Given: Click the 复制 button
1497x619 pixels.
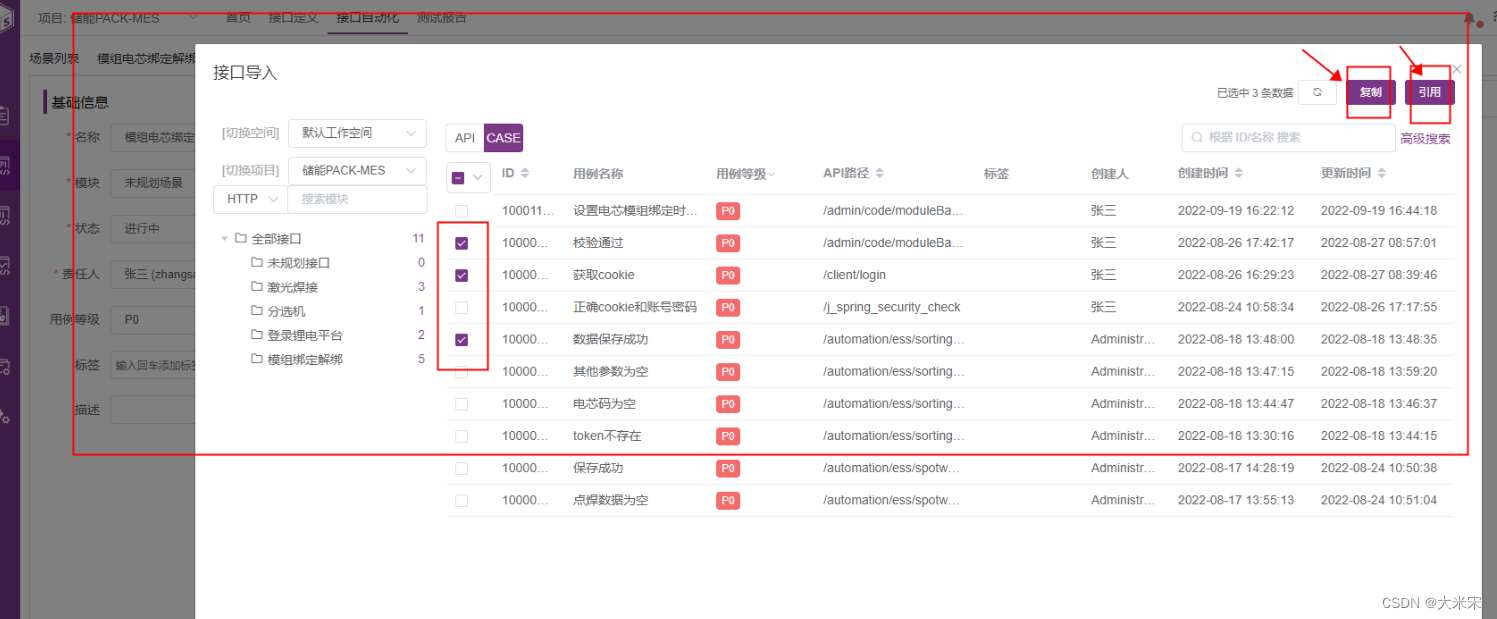Looking at the screenshot, I should click(x=1371, y=92).
